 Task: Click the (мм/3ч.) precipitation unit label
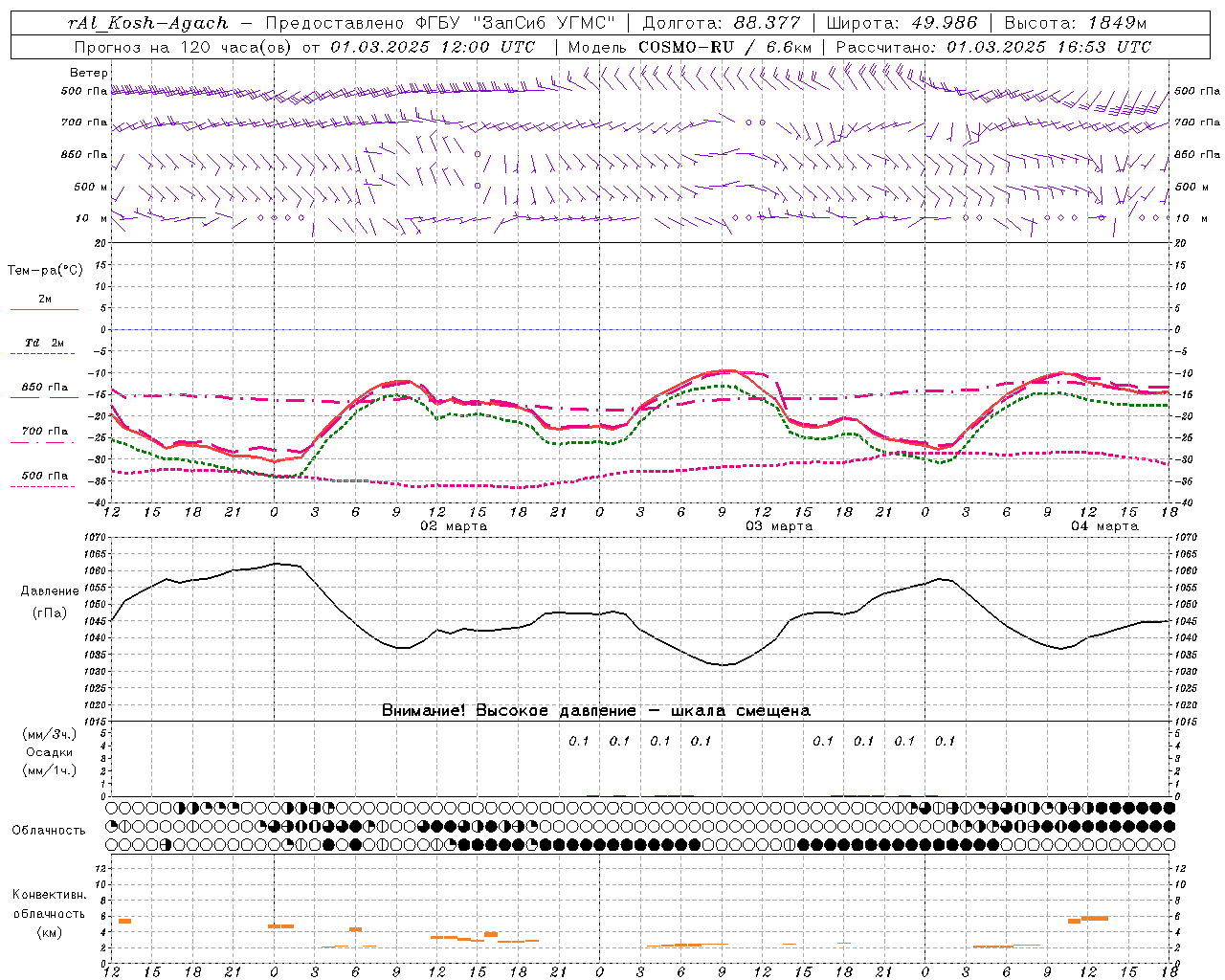(49, 734)
